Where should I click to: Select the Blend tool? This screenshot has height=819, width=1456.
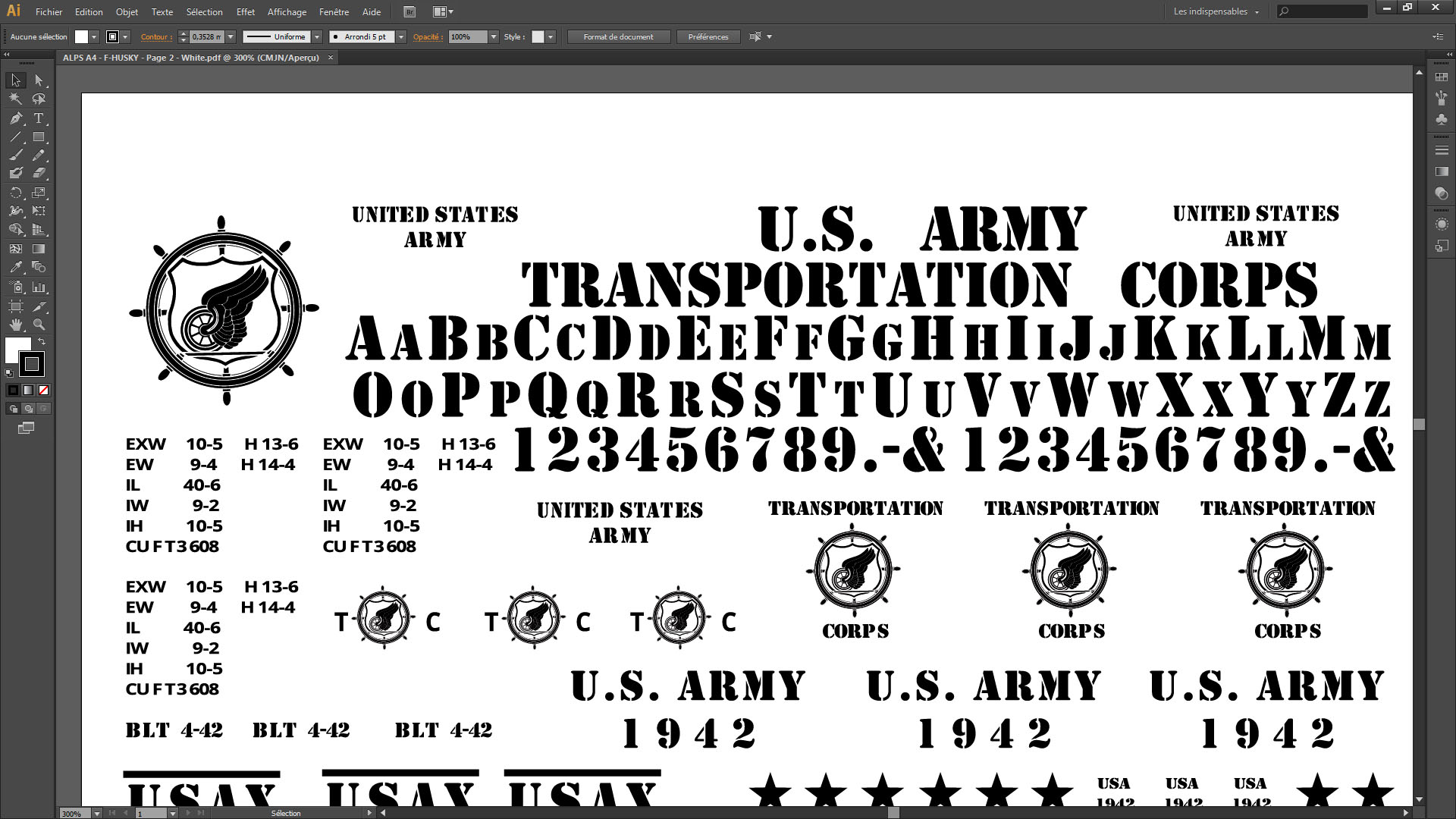tap(39, 267)
